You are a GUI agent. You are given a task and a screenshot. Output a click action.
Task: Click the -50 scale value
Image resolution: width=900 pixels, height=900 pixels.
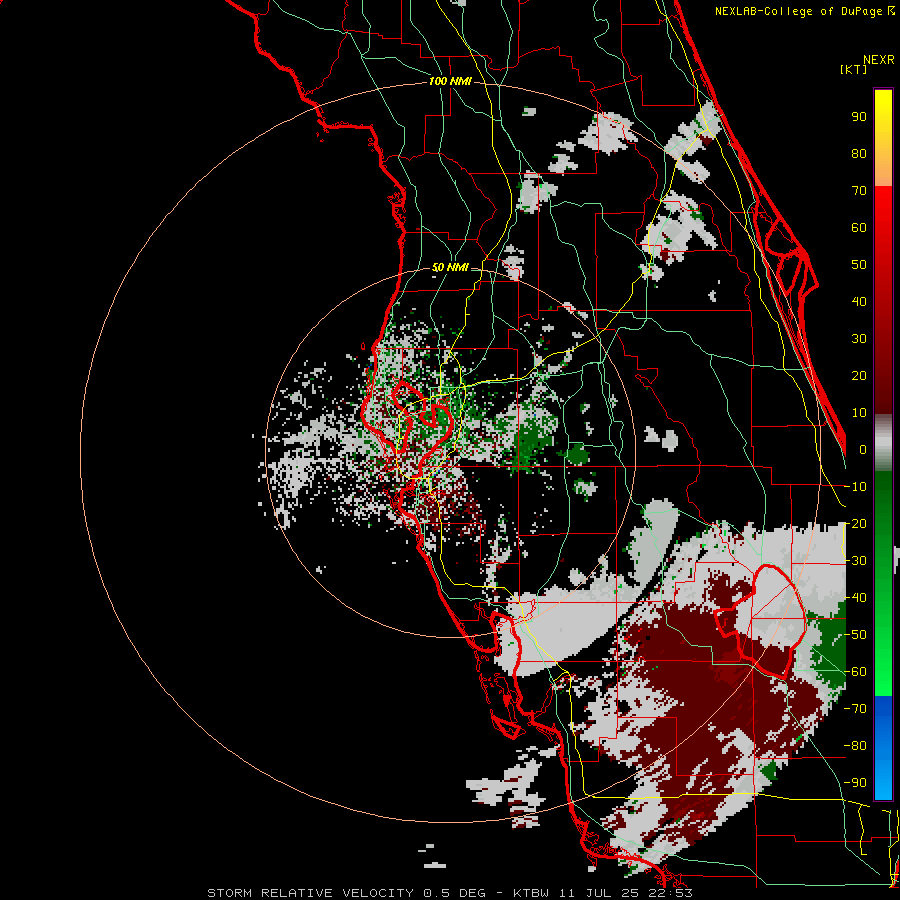855,635
